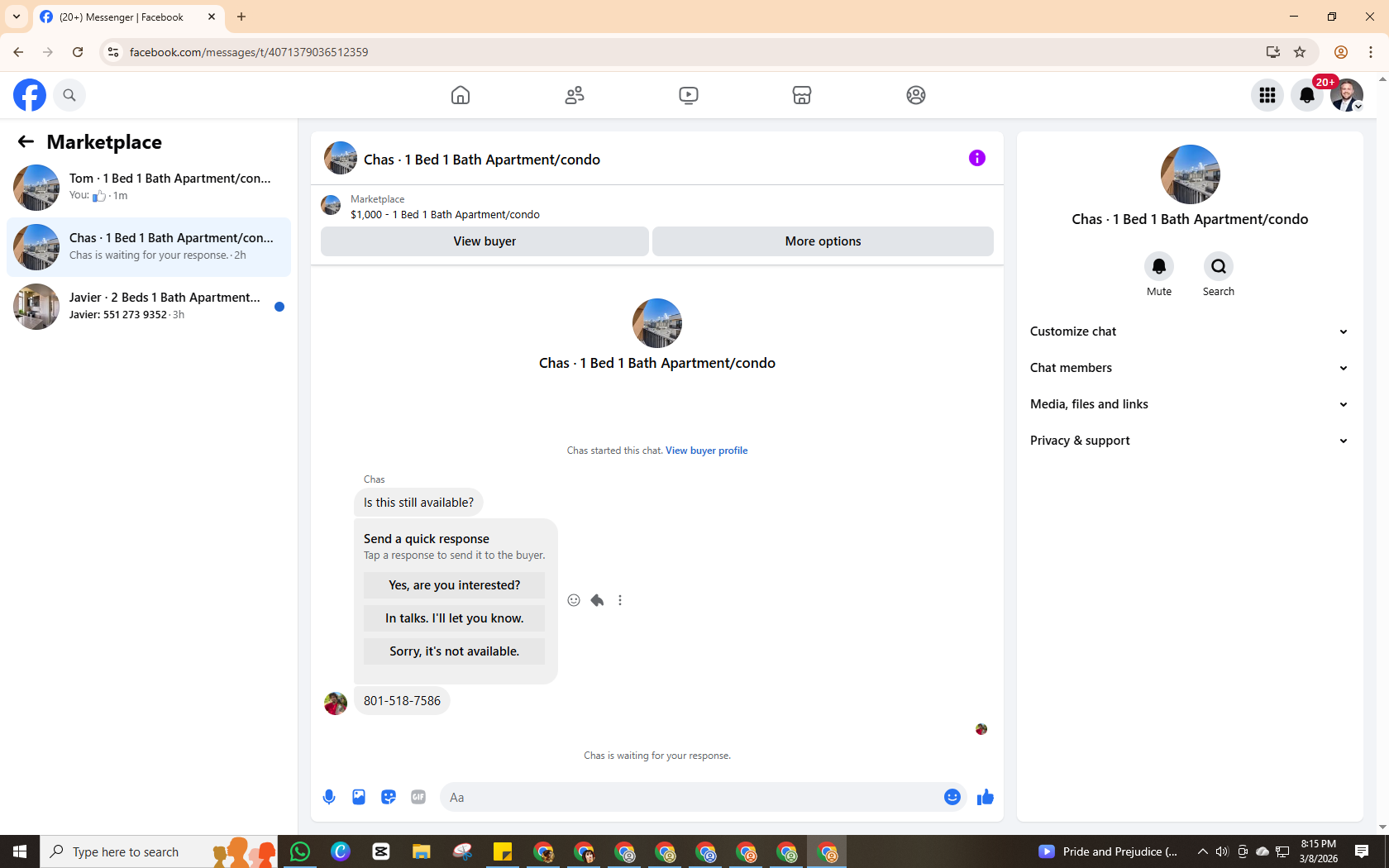Reply to the message using reply arrow
1389x868 pixels.
coord(597,600)
